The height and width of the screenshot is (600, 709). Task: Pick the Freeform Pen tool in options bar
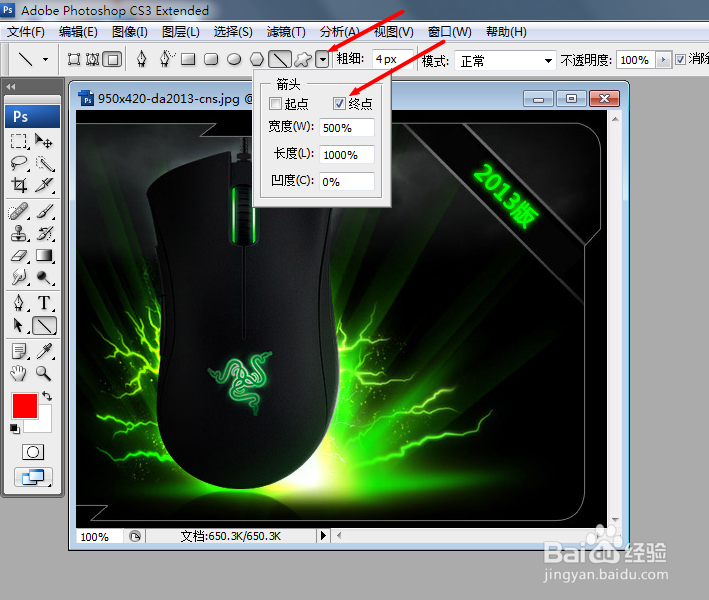click(x=166, y=59)
